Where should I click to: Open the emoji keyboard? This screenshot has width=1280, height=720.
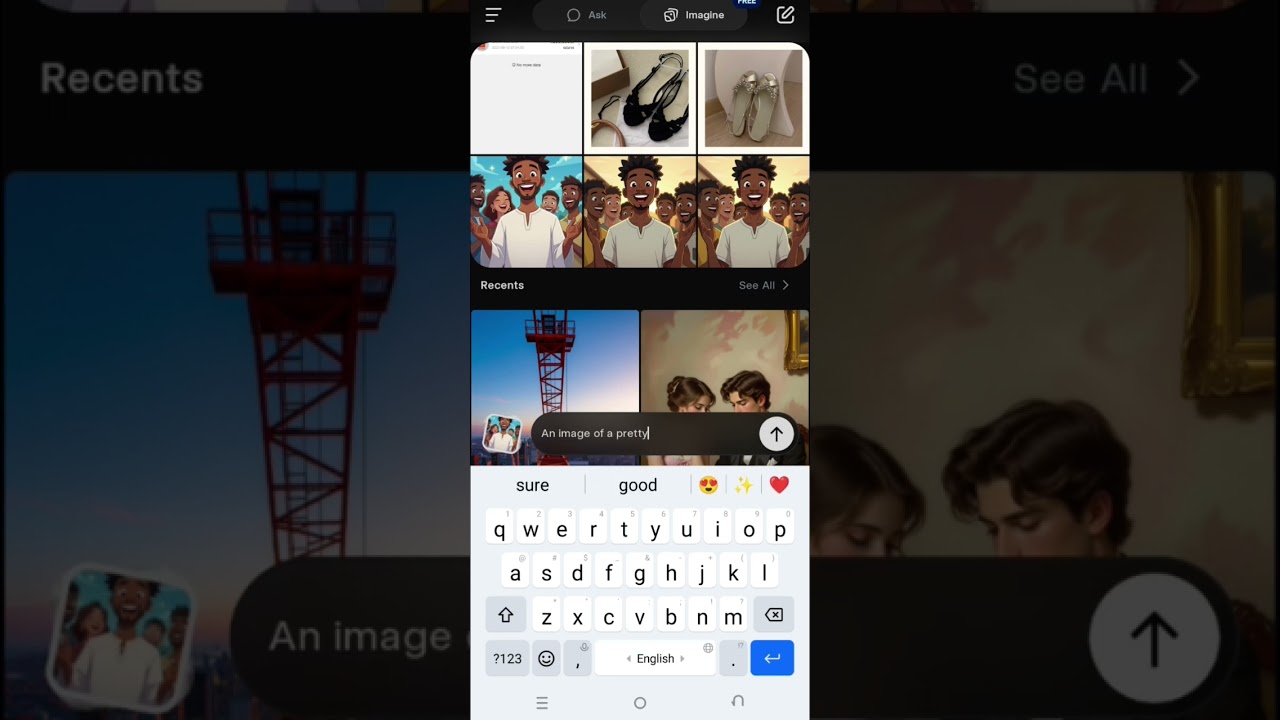click(546, 658)
